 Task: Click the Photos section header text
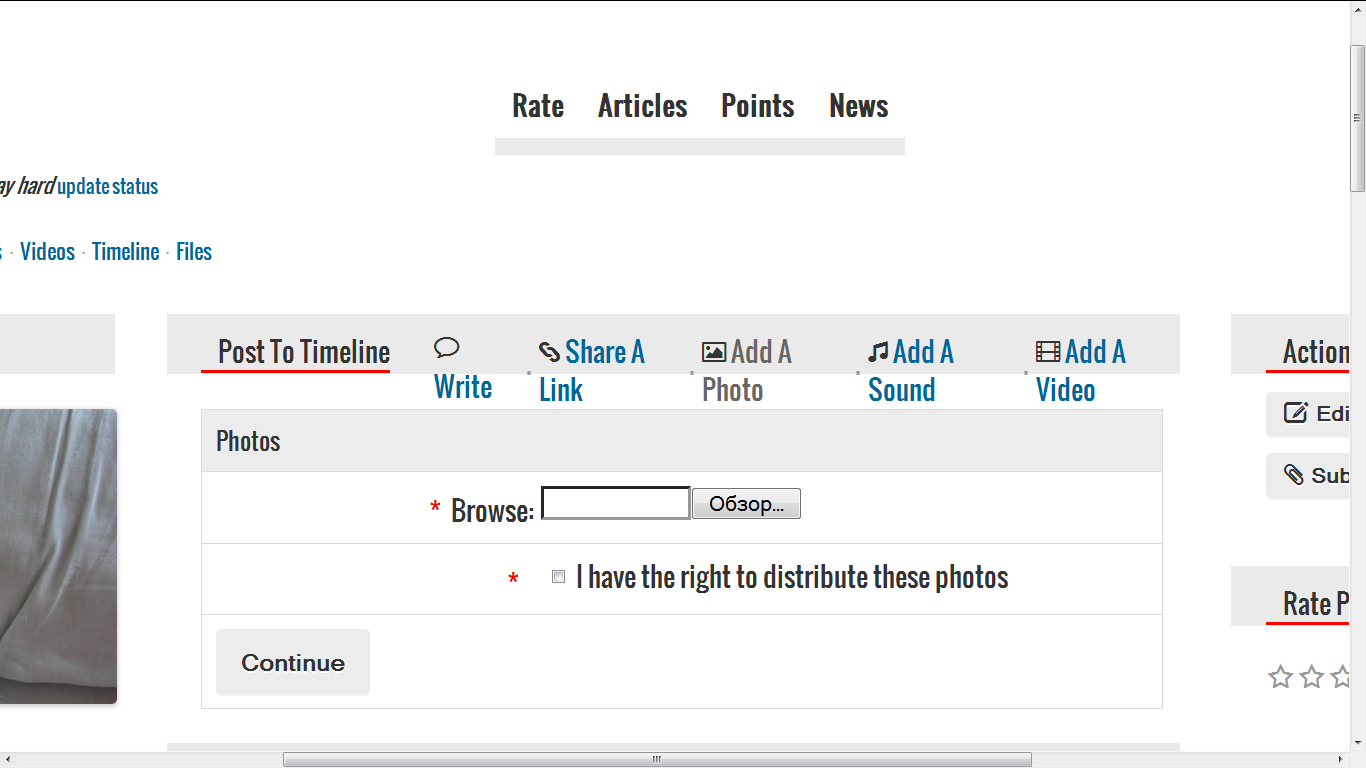pyautogui.click(x=248, y=441)
